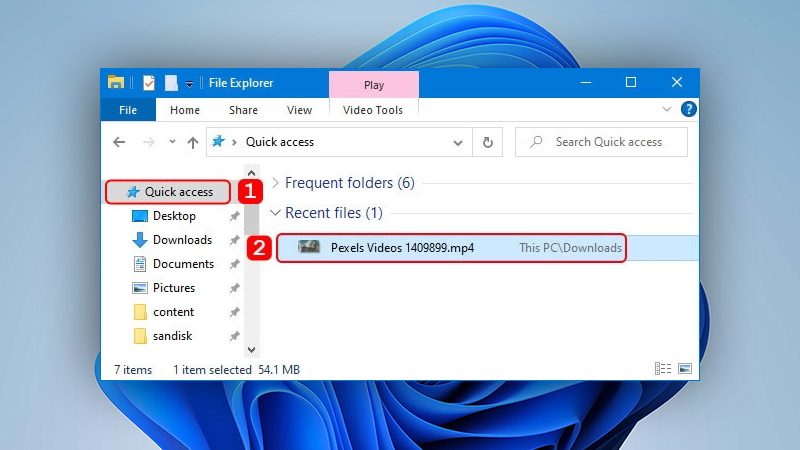Click the pin icon next to Downloads
The height and width of the screenshot is (450, 800).
(234, 240)
